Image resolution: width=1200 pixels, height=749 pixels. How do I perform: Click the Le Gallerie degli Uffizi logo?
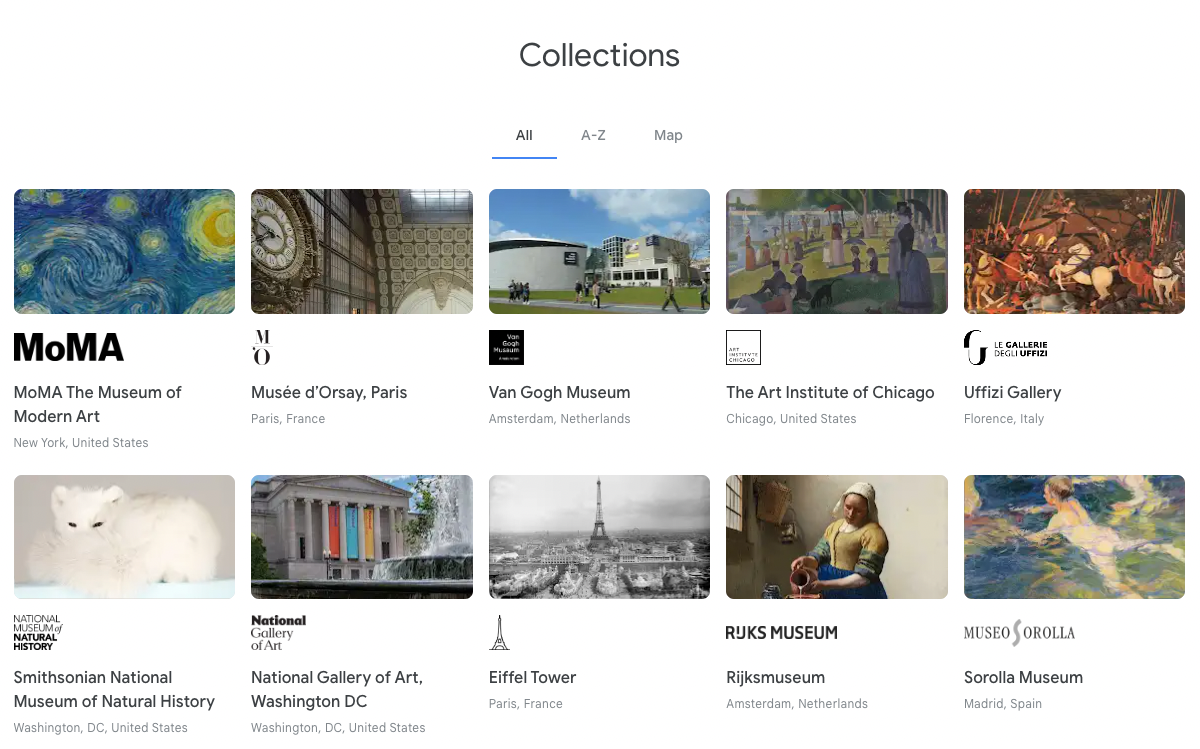[1006, 347]
